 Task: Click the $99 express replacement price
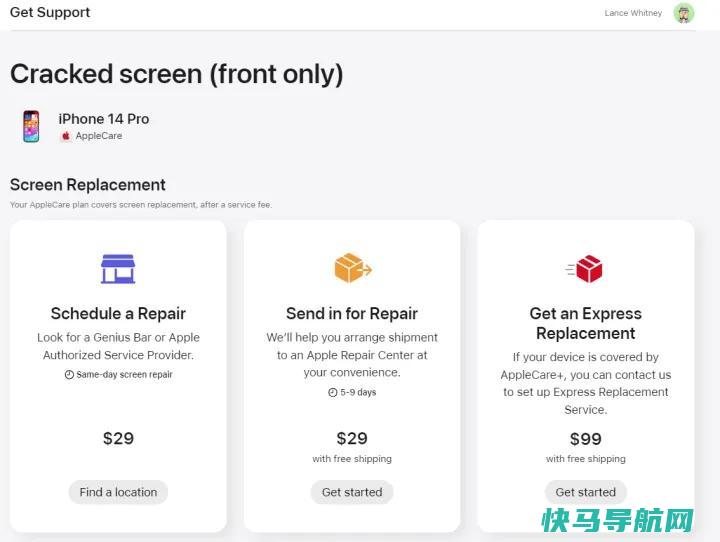coord(585,439)
